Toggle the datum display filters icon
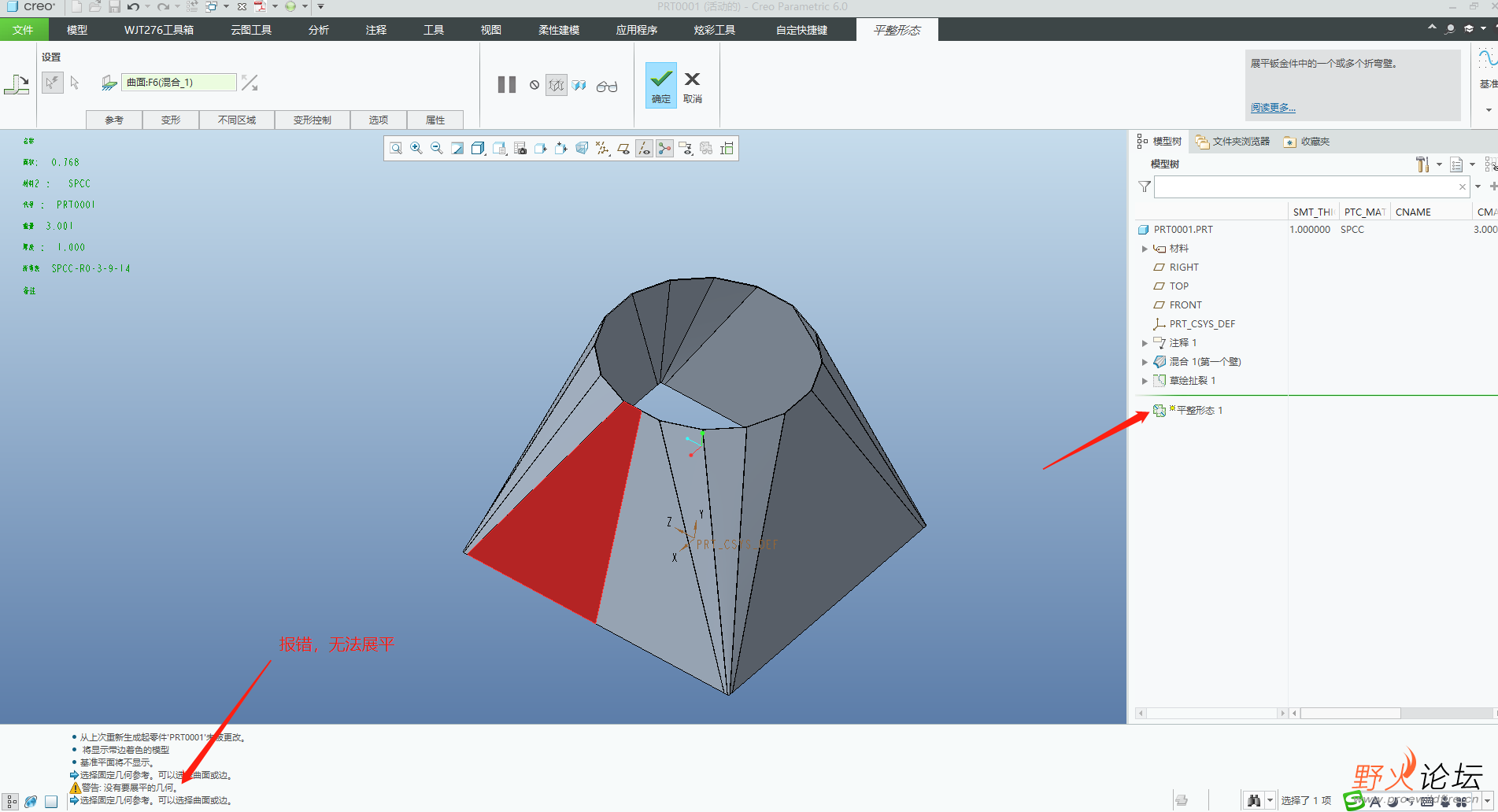This screenshot has width=1498, height=812. tap(602, 149)
